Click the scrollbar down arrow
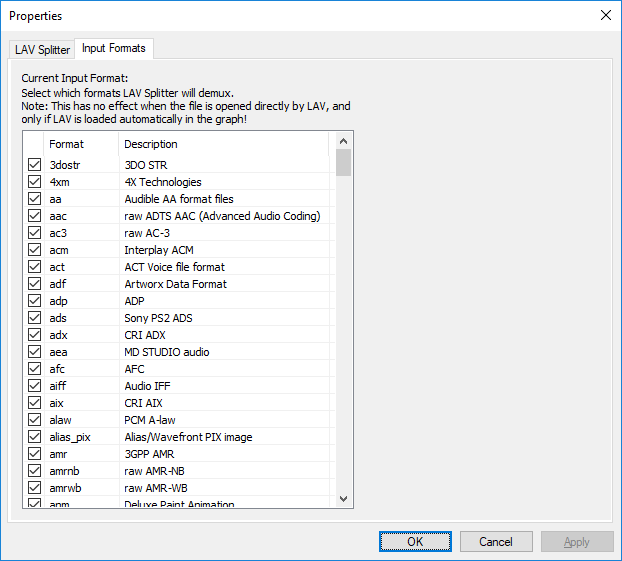The height and width of the screenshot is (561, 622). pos(344,499)
